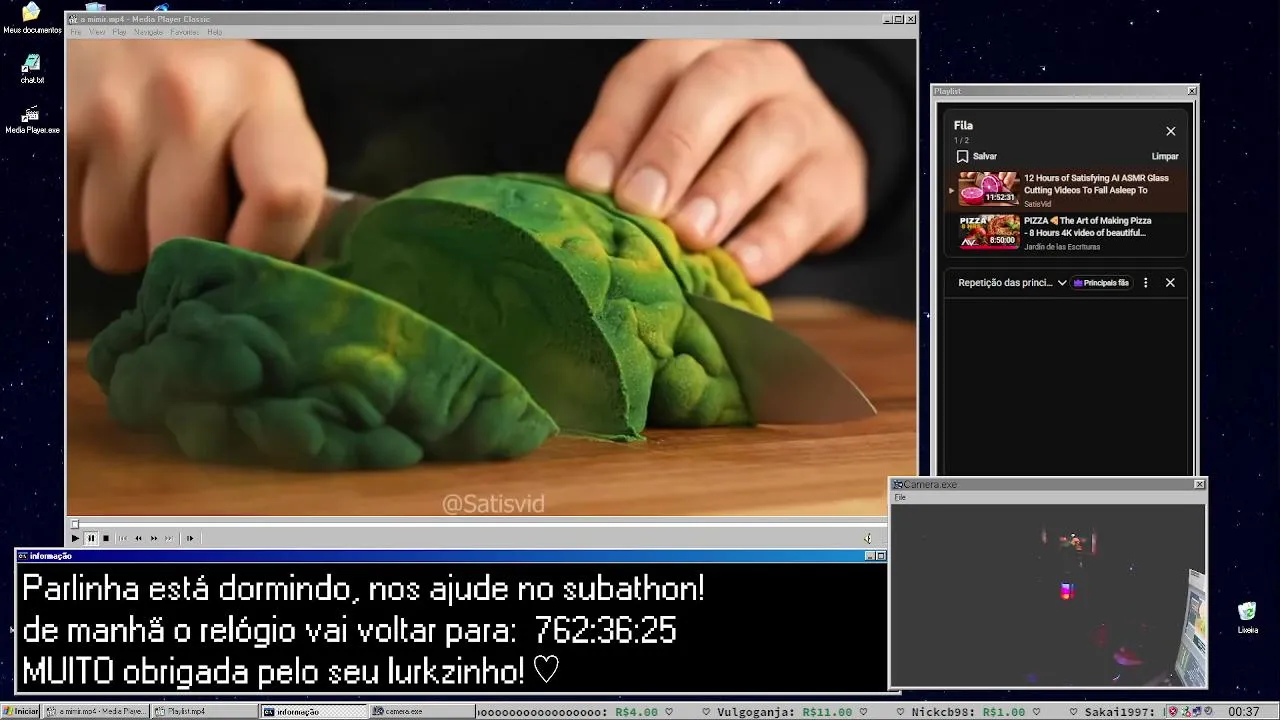Close the Playlist window
The image size is (1280, 720).
[1191, 91]
